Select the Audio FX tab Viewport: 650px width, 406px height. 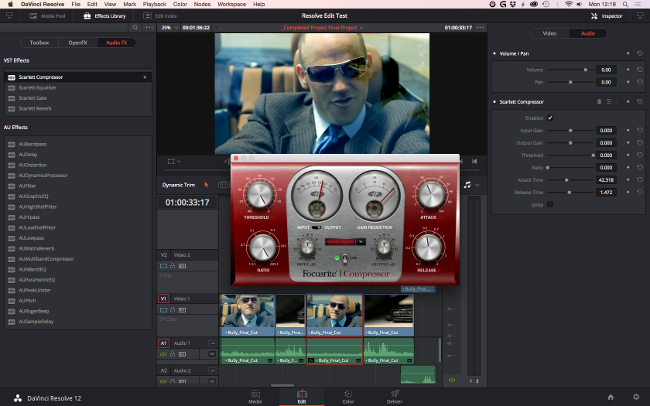[116, 43]
